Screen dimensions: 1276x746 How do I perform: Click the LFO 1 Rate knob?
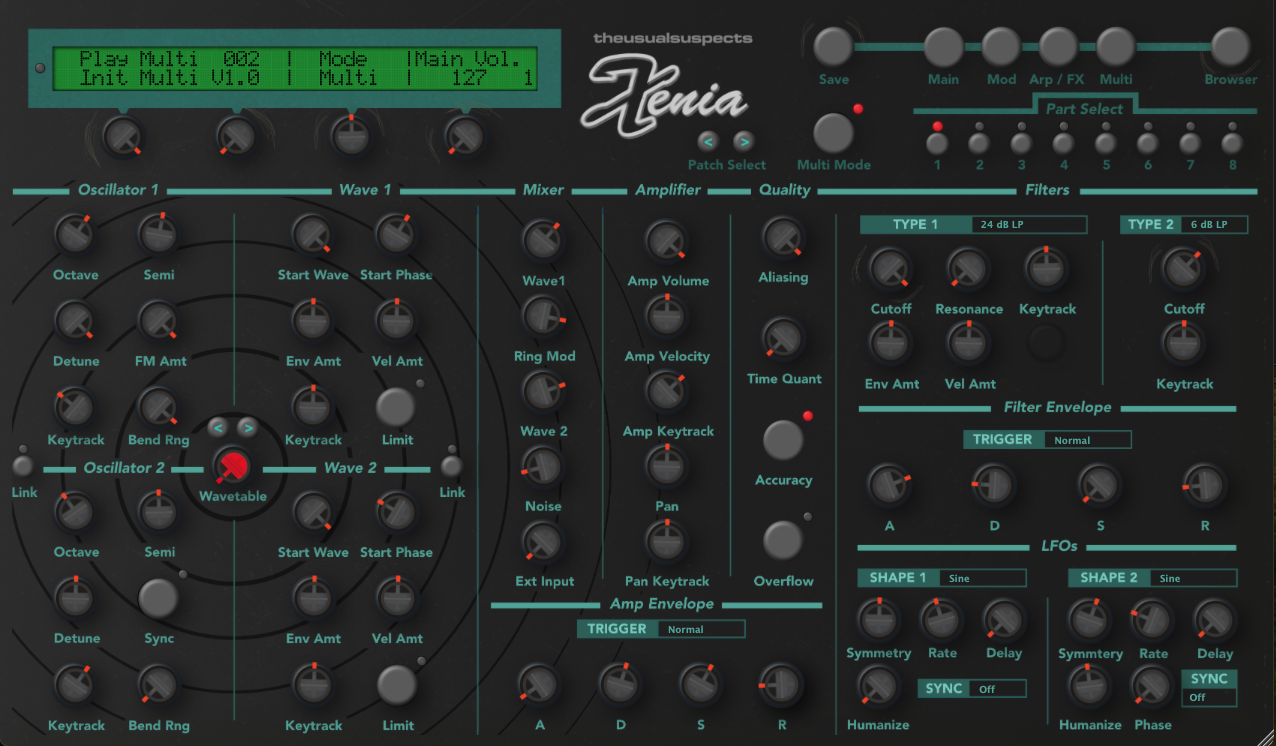(x=941, y=618)
